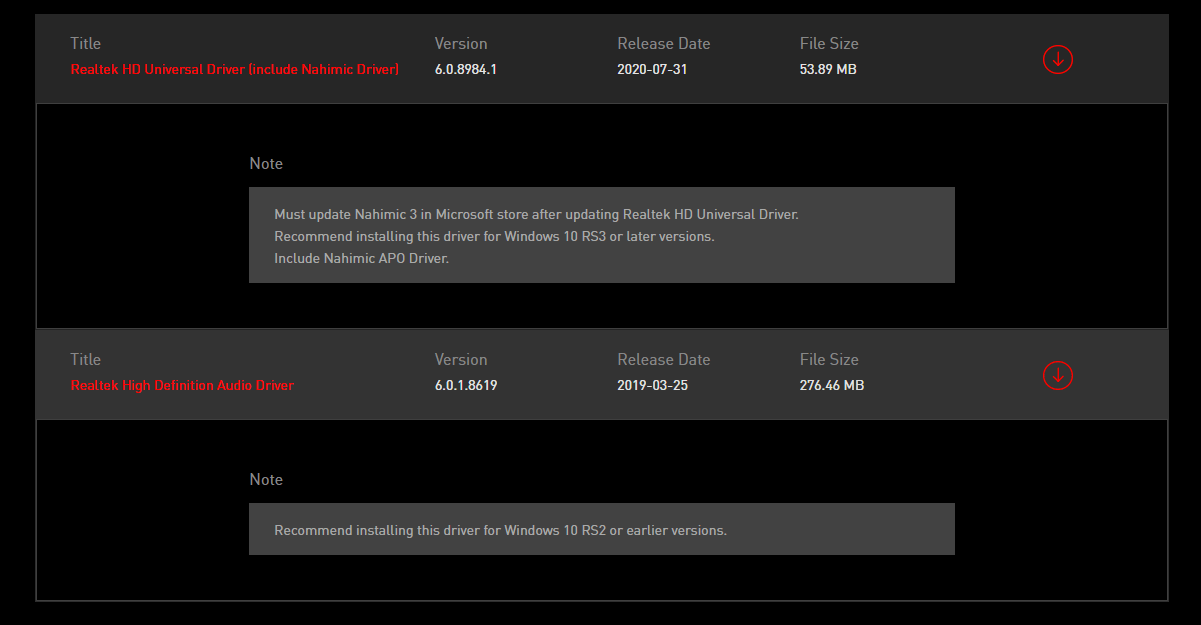Click File Size label in Universal Driver header
Image resolution: width=1201 pixels, height=625 pixels.
[x=829, y=43]
